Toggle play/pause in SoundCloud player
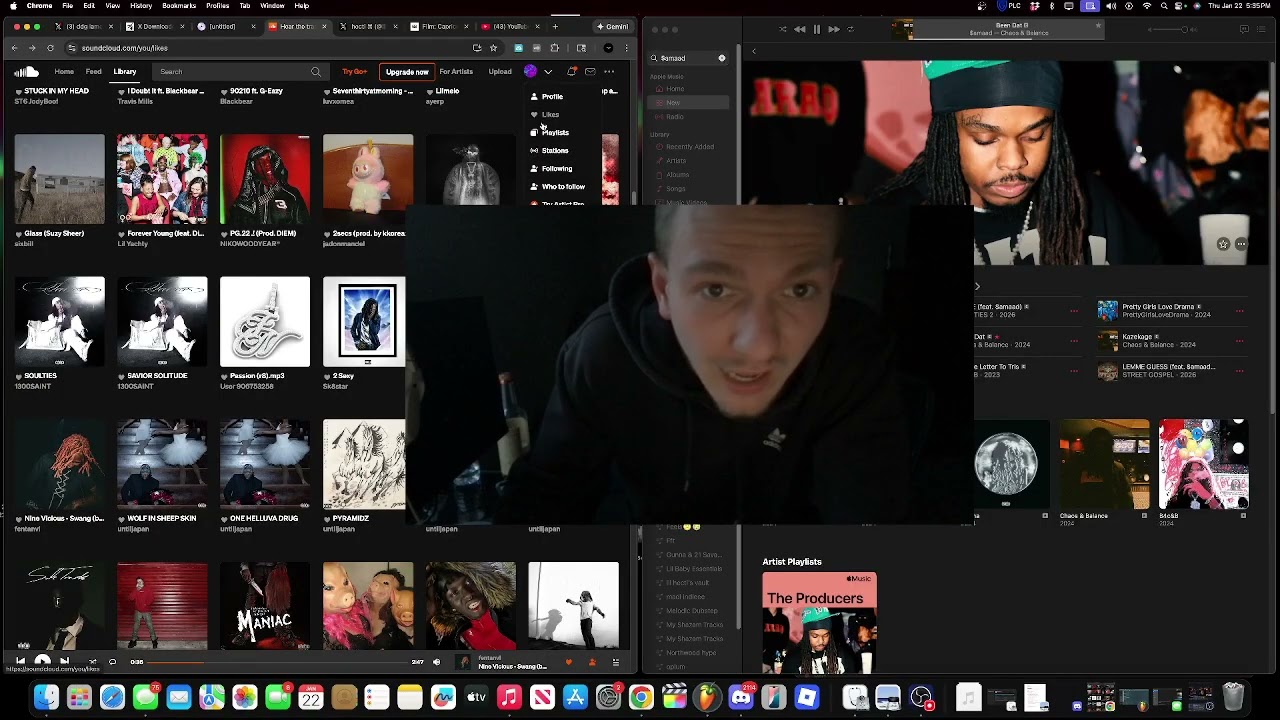The height and width of the screenshot is (720, 1280). (x=42, y=661)
